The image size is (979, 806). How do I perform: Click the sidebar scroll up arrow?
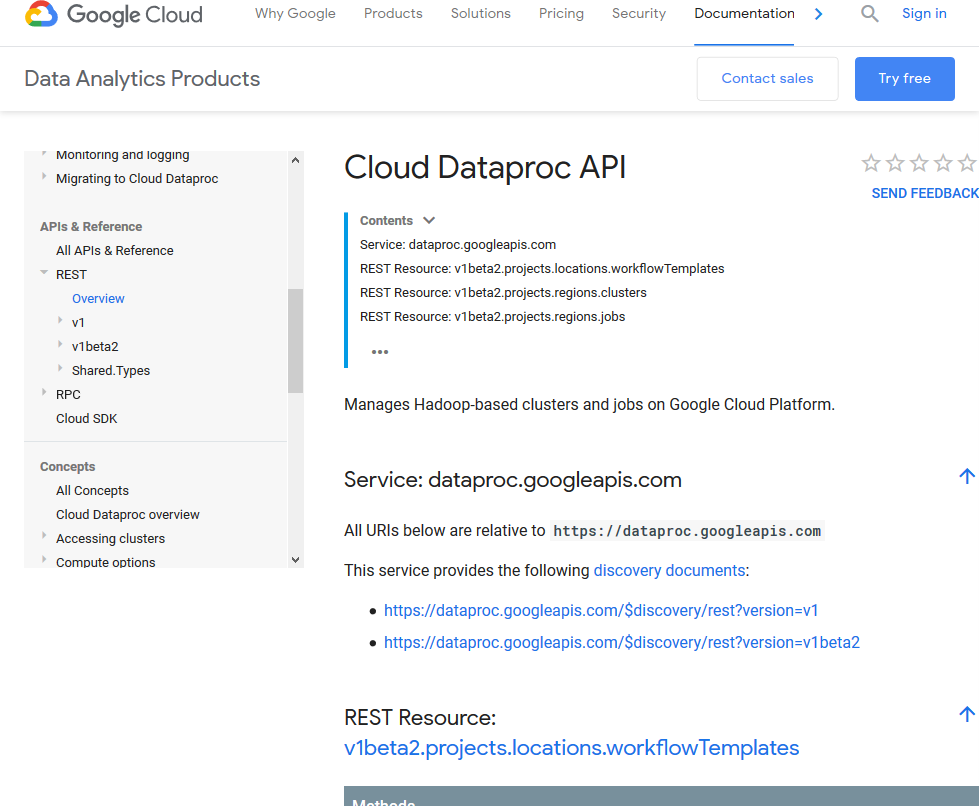click(x=295, y=160)
